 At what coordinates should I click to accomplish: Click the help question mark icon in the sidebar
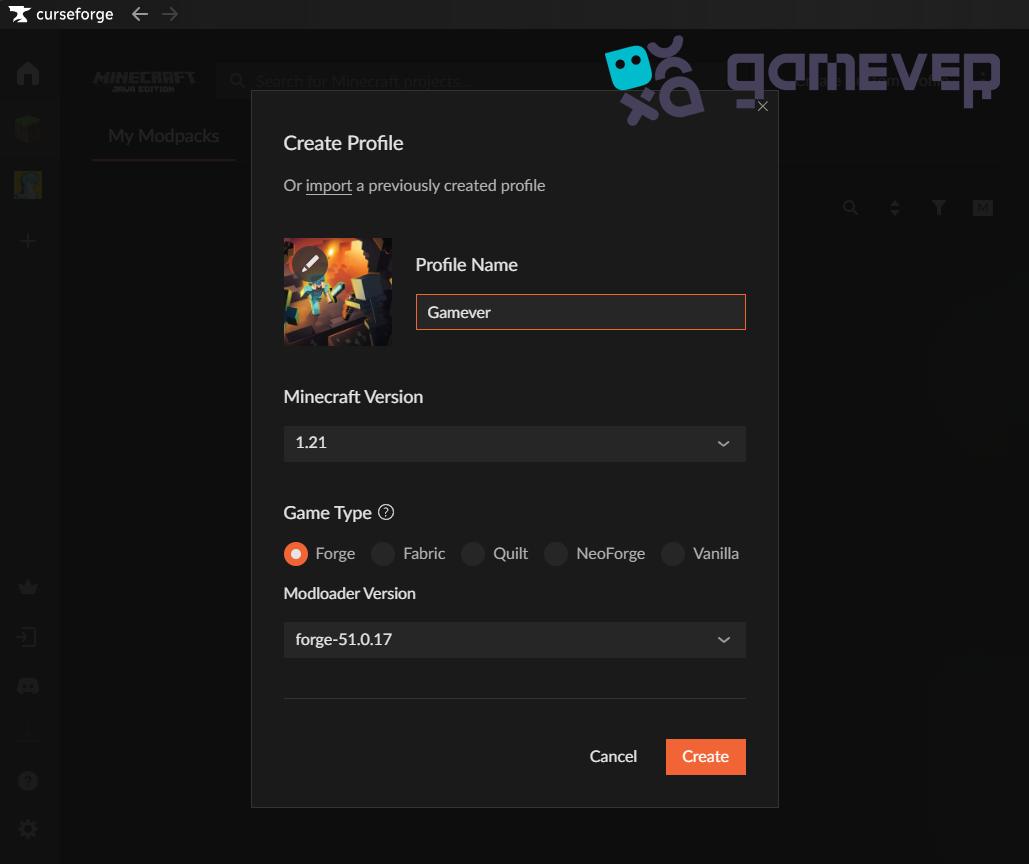point(27,780)
